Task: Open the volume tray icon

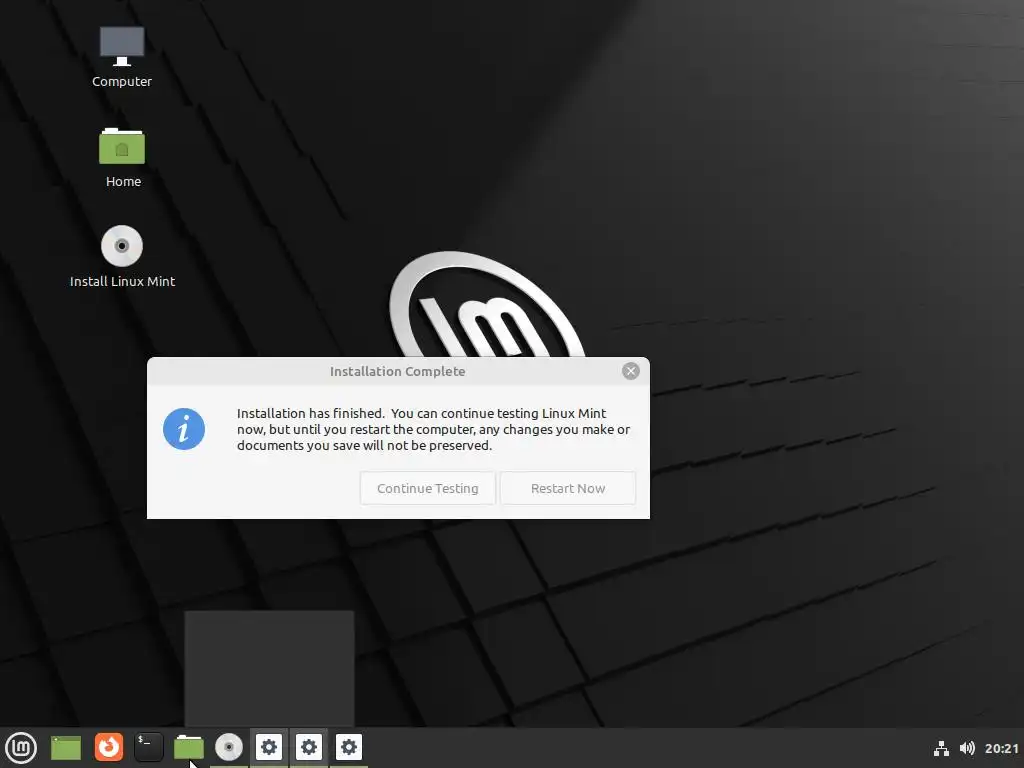Action: point(967,748)
